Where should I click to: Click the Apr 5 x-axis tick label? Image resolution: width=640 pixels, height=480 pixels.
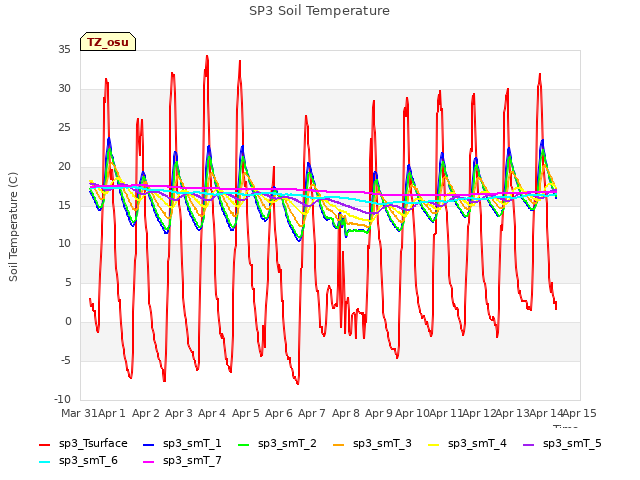[x=246, y=413]
